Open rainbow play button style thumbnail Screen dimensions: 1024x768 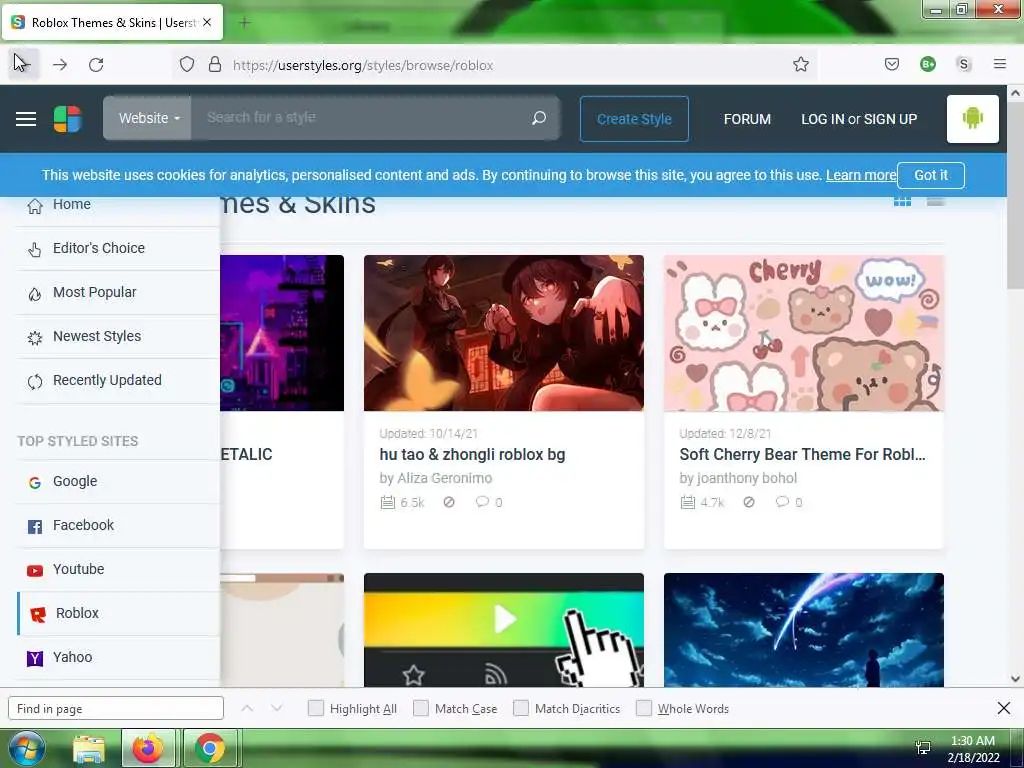504,630
